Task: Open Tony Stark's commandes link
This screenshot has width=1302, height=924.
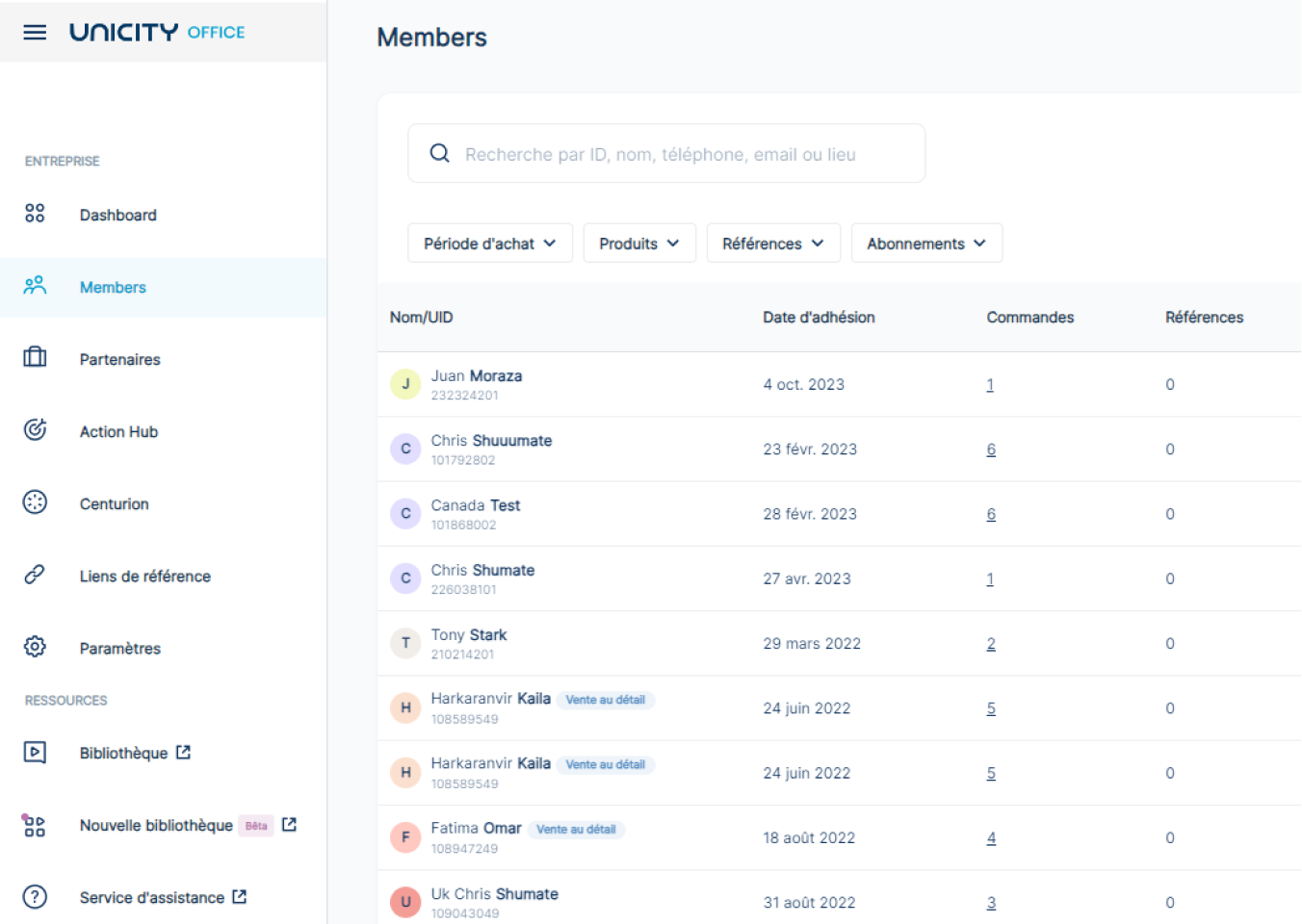Action: [991, 644]
